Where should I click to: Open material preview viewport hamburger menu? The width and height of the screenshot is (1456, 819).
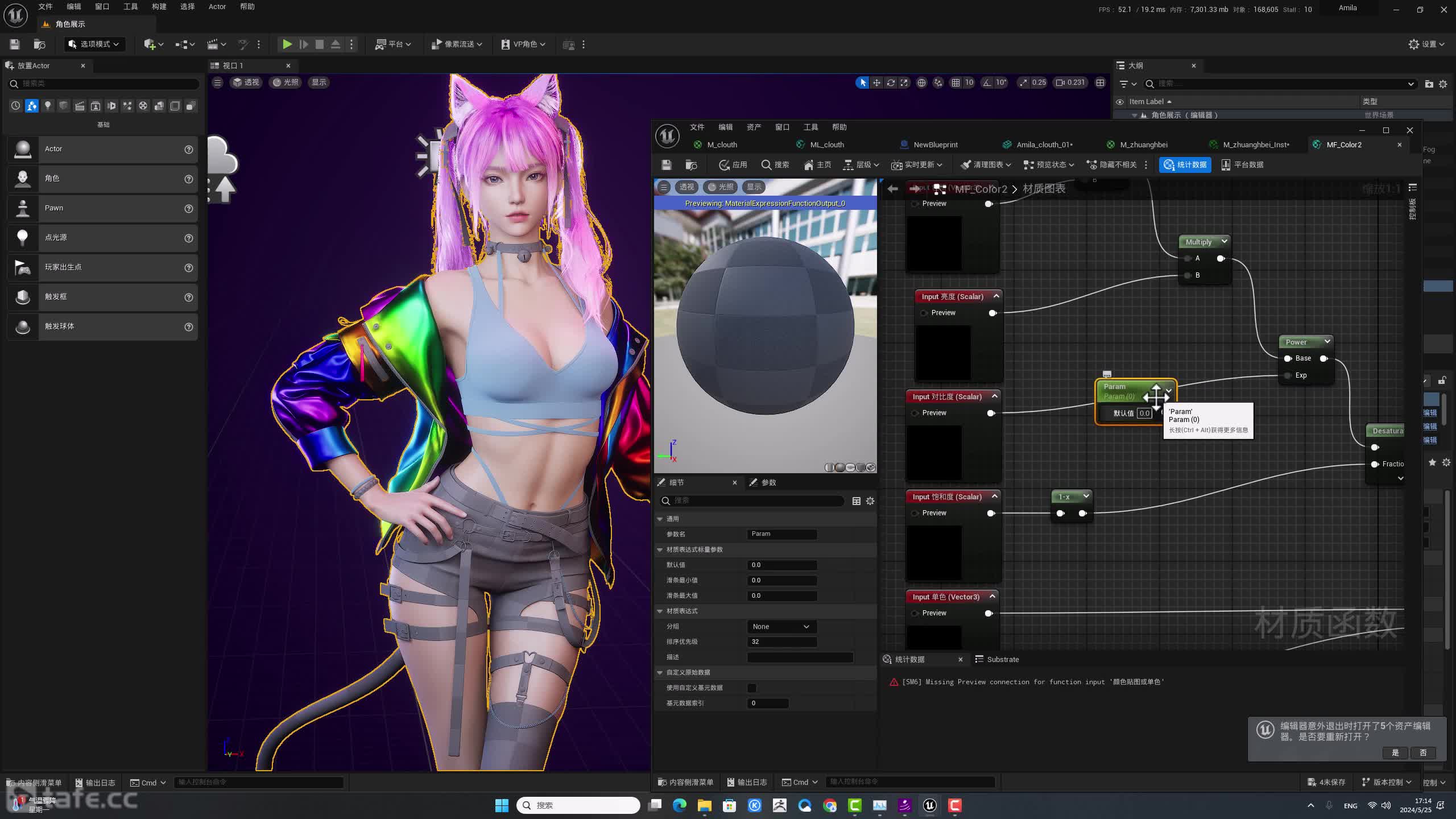[x=663, y=187]
